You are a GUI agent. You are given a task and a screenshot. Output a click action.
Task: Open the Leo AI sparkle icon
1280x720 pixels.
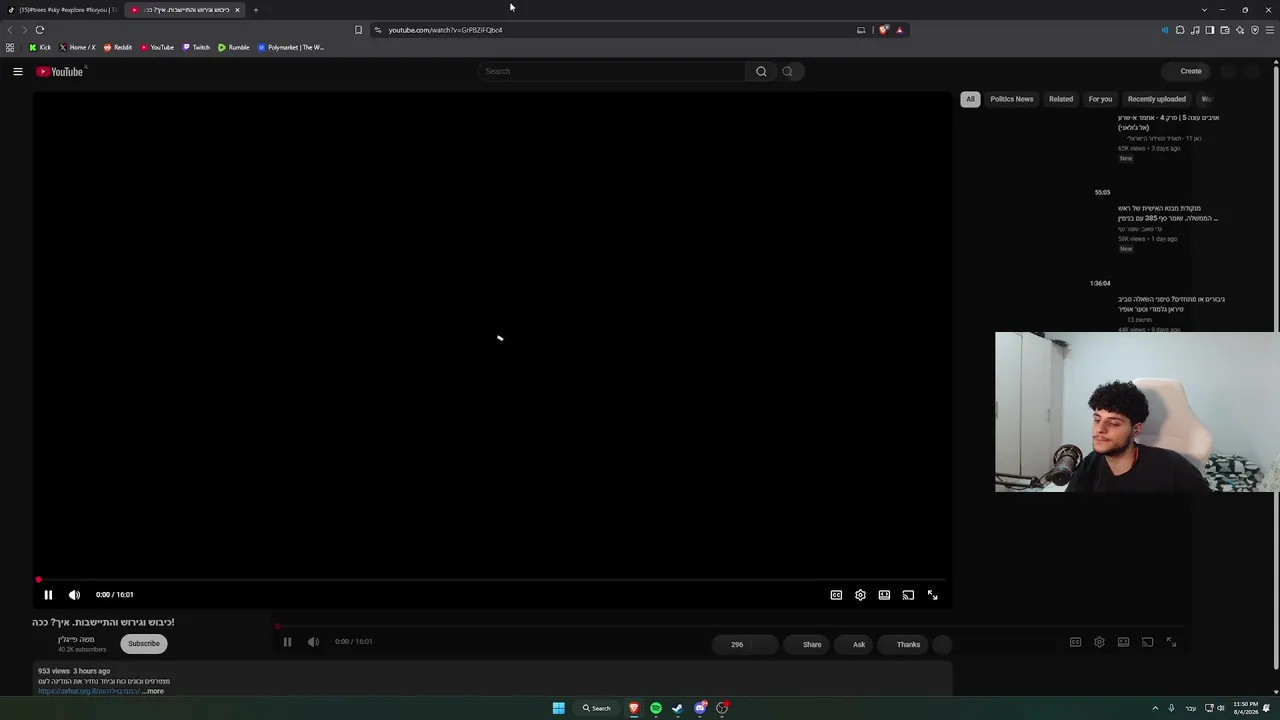[1240, 30]
